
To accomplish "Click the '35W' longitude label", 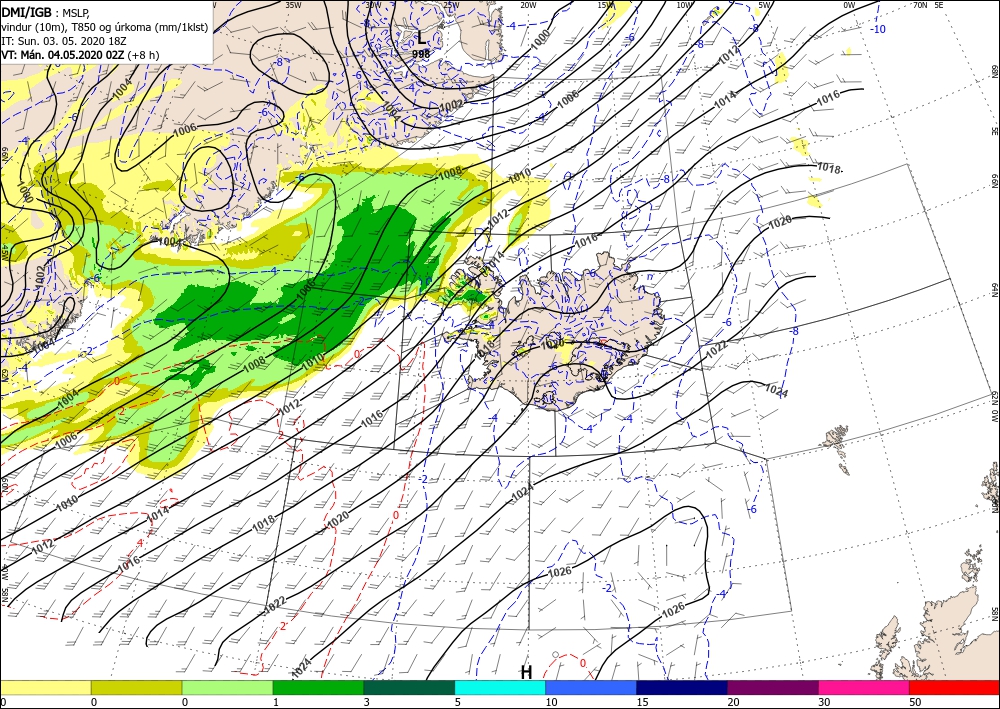I will (x=293, y=5).
